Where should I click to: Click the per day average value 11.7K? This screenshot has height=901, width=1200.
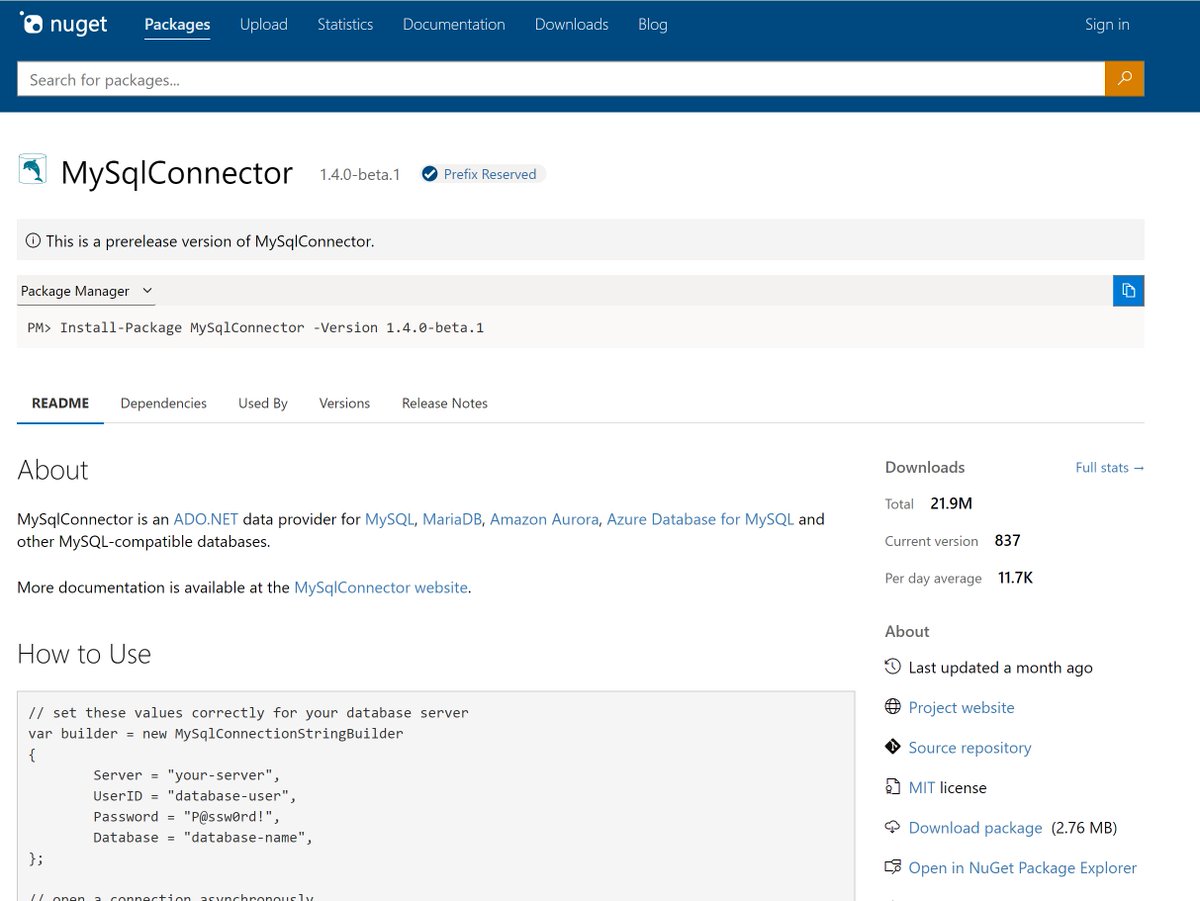[x=1015, y=578]
